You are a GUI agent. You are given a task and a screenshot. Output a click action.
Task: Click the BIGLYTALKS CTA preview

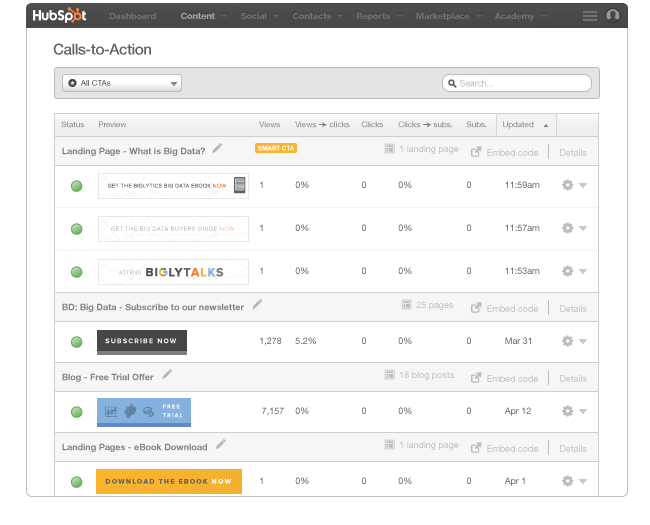[173, 272]
